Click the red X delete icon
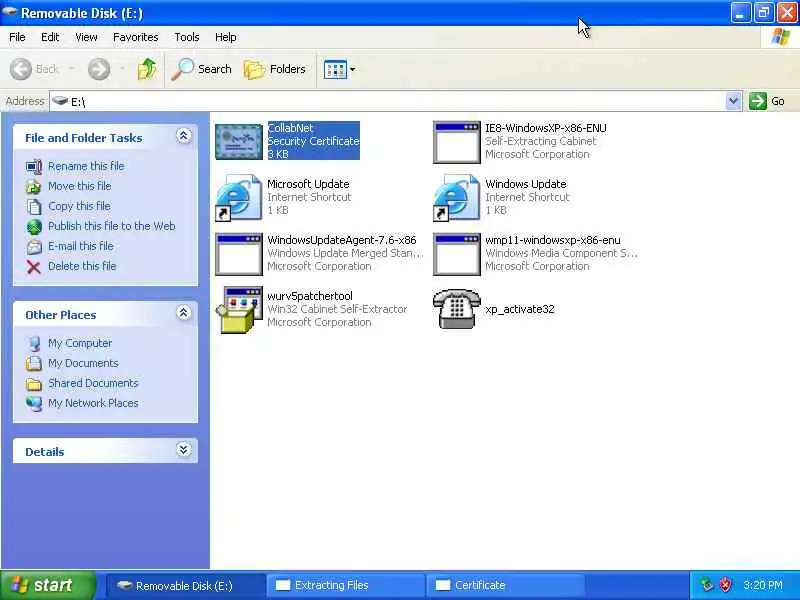 pos(34,267)
